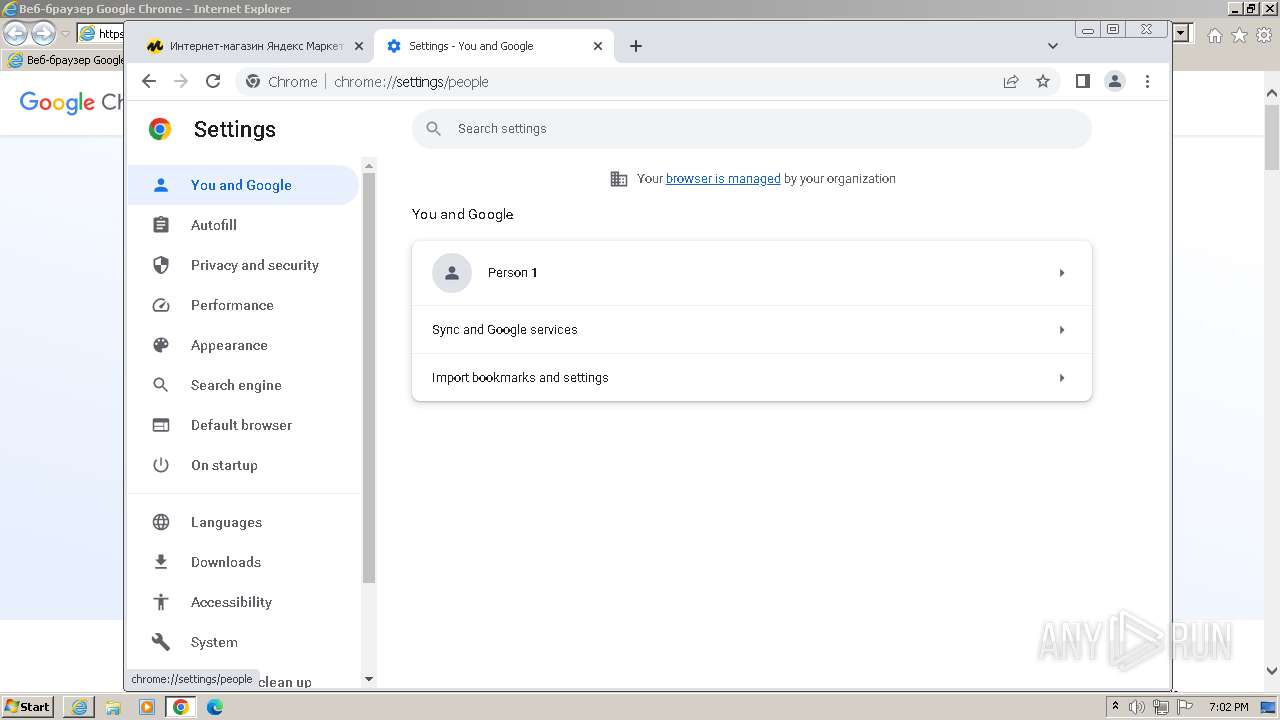Click the On startup power icon

pos(161,465)
